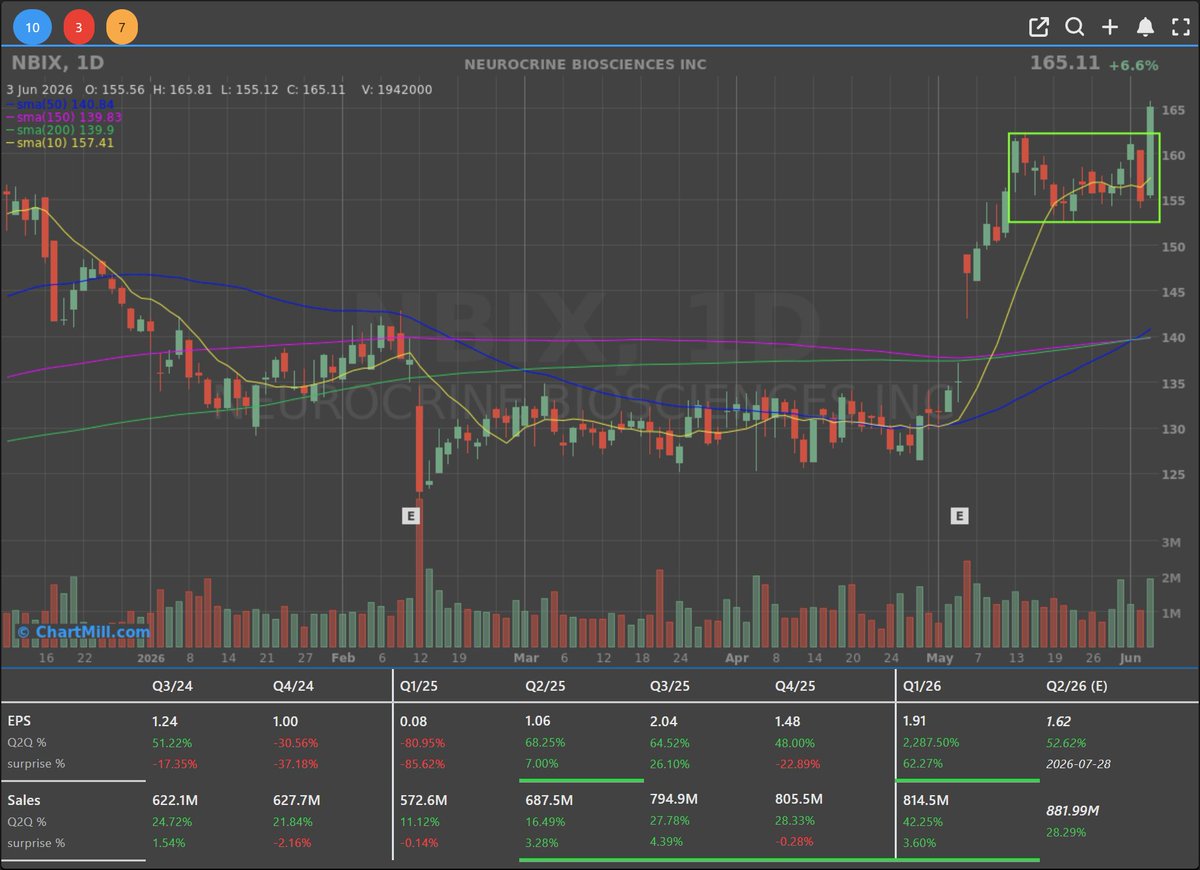Viewport: 1200px width, 870px height.
Task: Click the Q2/25 column header
Action: [x=545, y=686]
